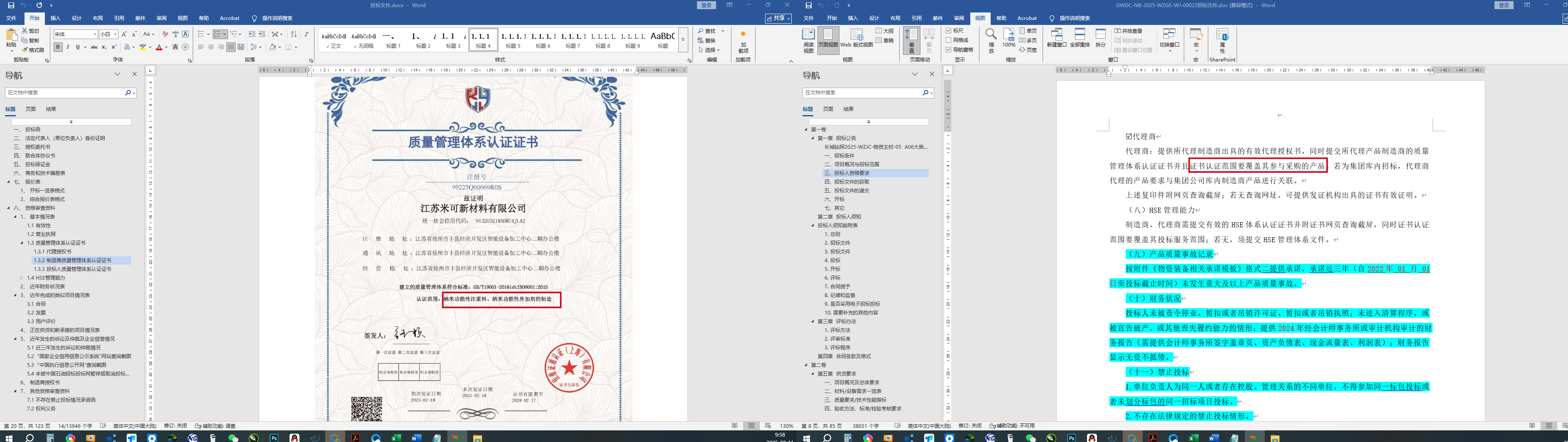Open the 开始 tab in the 招标文件.doc window

pyautogui.click(x=832, y=18)
